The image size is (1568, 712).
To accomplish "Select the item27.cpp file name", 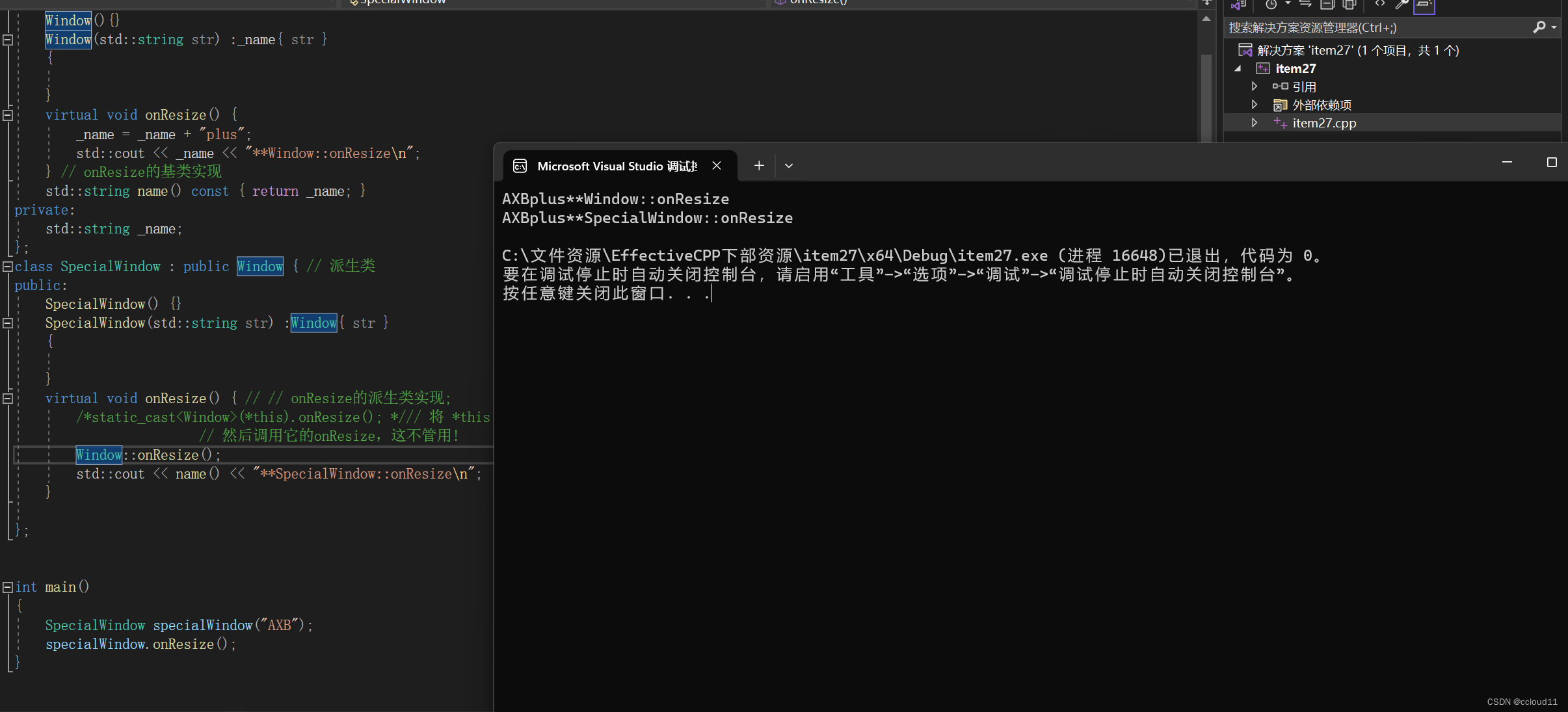I will tap(1324, 123).
